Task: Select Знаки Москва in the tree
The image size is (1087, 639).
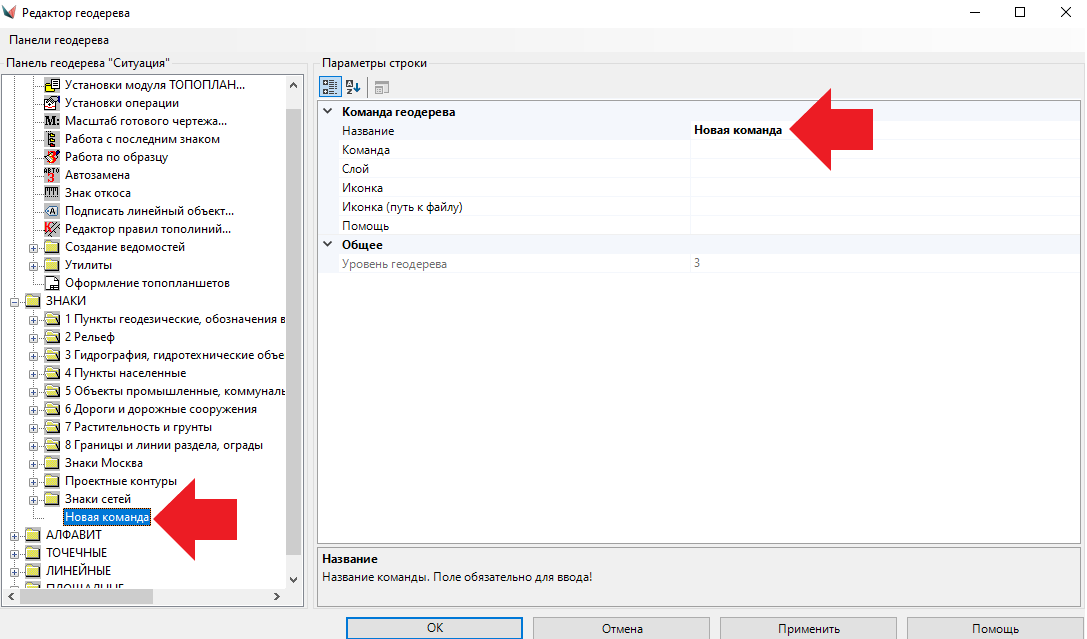Action: click(103, 463)
